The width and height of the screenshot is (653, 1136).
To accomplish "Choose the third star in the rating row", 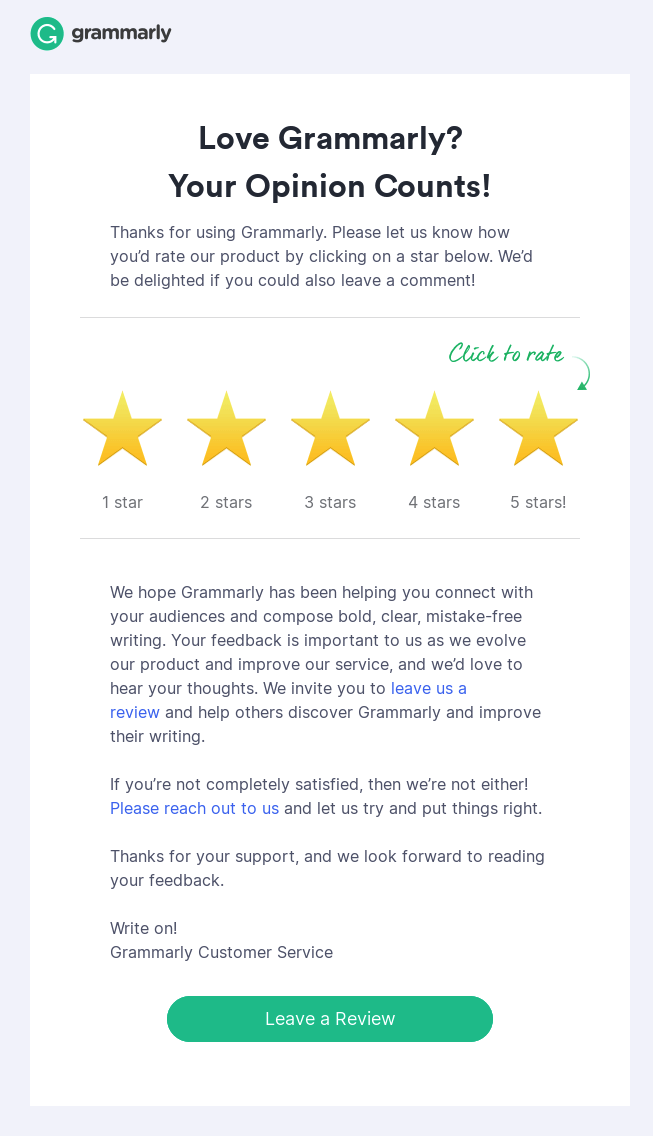I will coord(330,428).
